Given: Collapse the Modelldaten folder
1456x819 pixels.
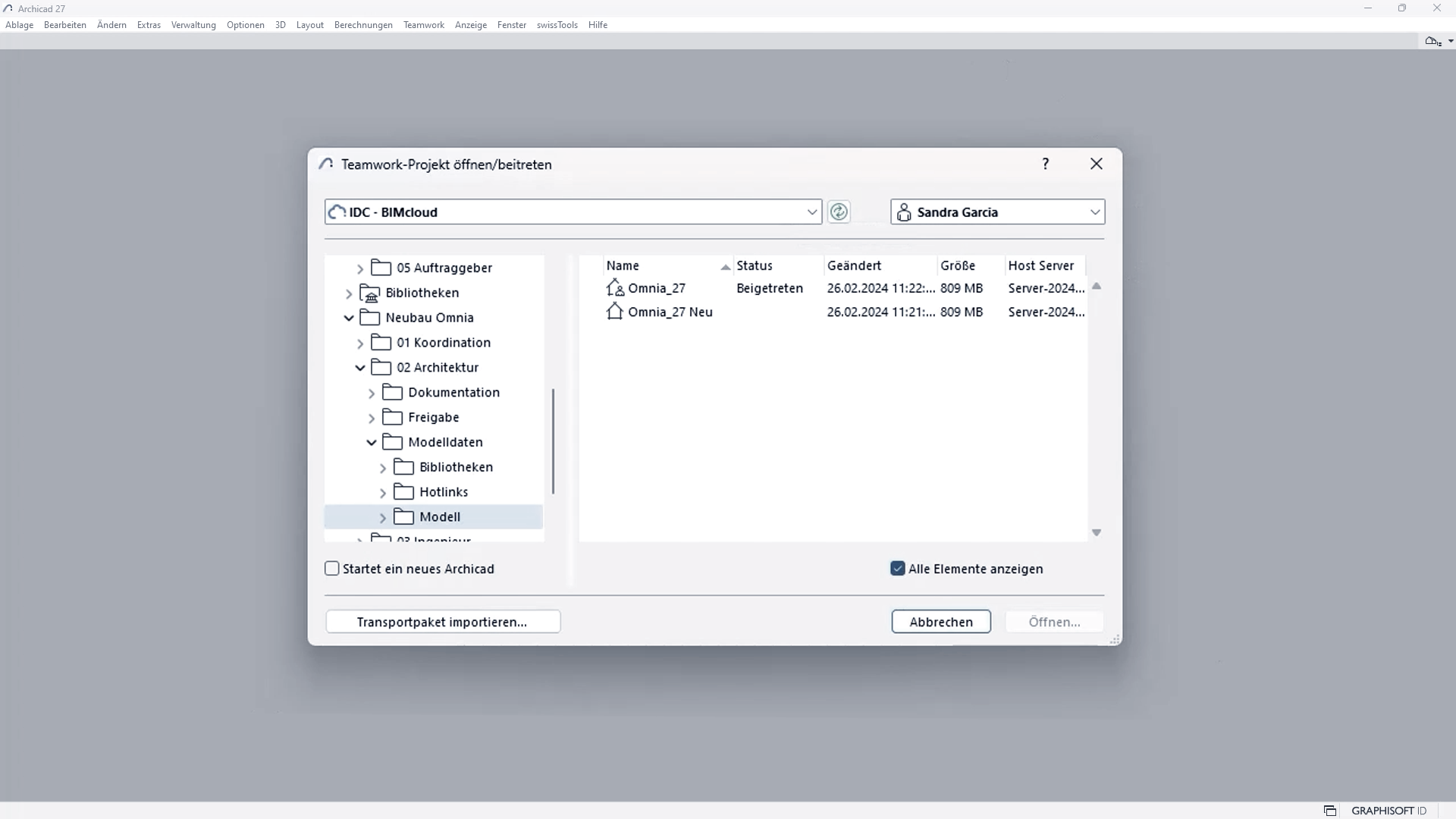Looking at the screenshot, I should pos(372,442).
